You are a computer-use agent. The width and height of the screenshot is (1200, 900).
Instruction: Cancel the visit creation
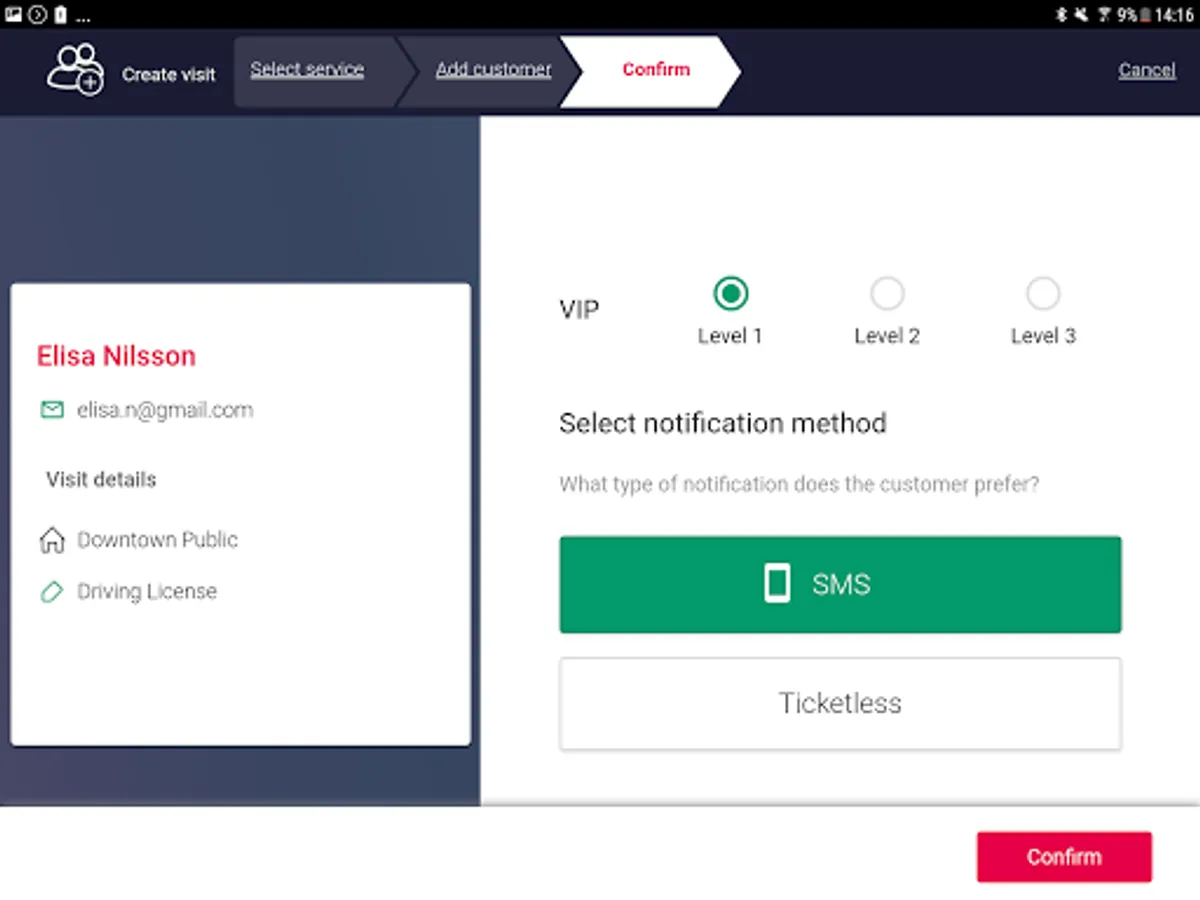1147,70
